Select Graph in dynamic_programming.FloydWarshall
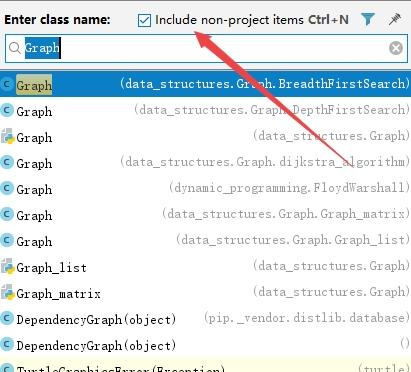Screen dimensions: 411x372 tap(205, 188)
